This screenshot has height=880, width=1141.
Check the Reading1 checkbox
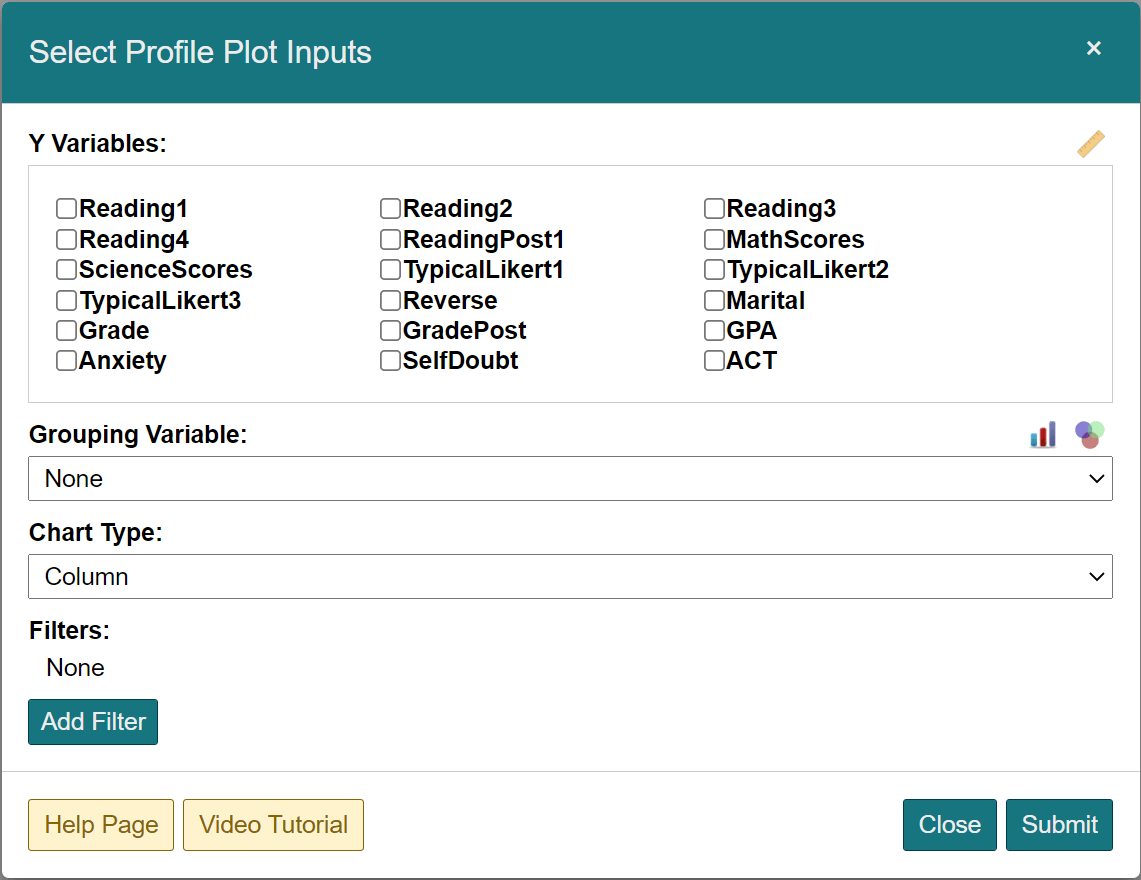click(x=67, y=209)
